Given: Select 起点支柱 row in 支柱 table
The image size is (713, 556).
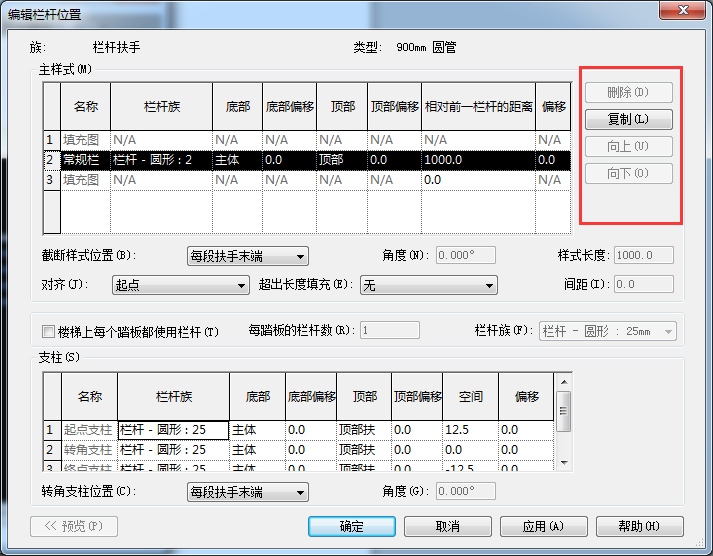Looking at the screenshot, I should click(x=88, y=430).
